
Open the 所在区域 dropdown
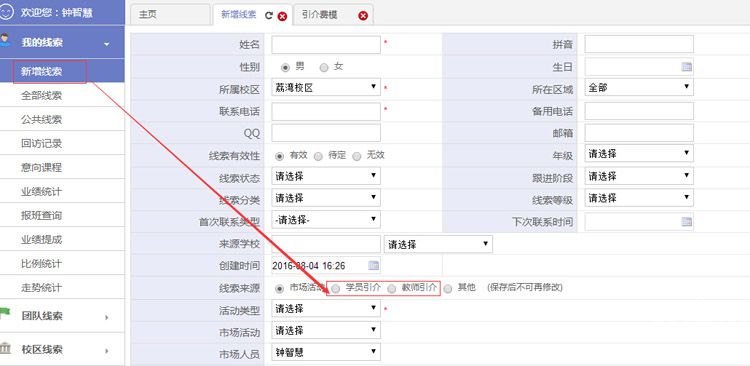pyautogui.click(x=639, y=88)
